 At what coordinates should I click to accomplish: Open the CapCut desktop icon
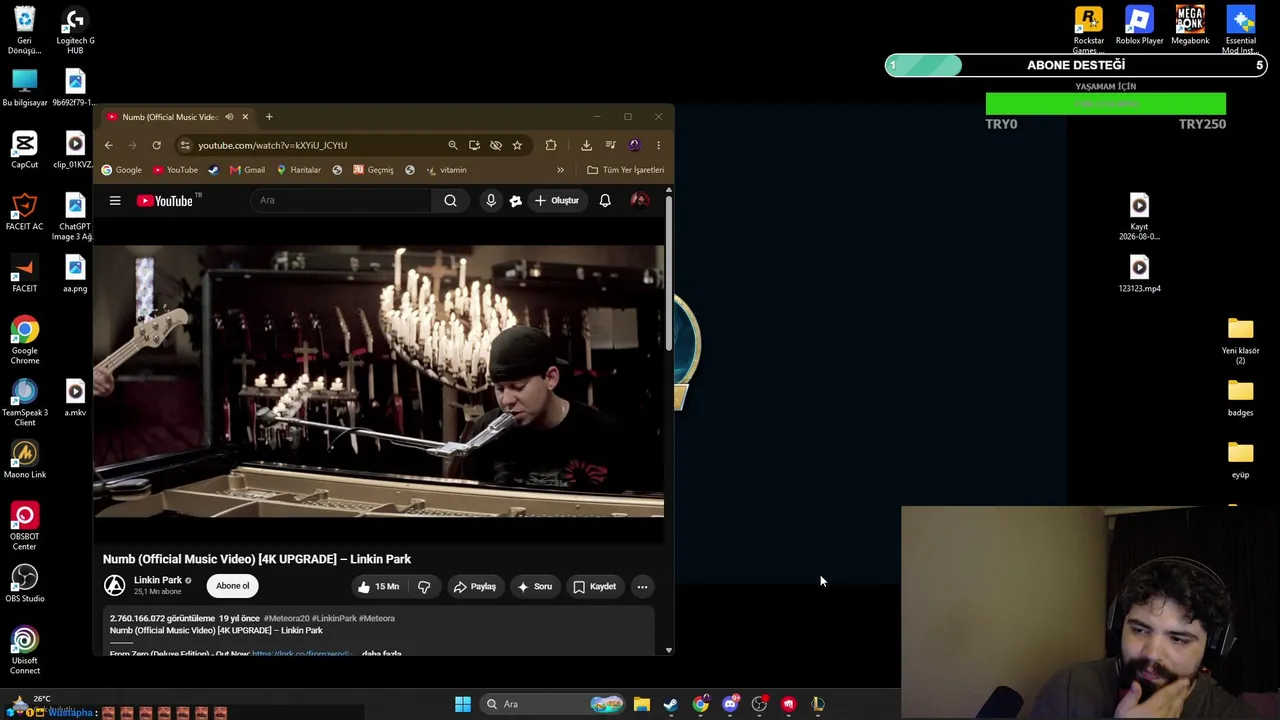point(25,150)
